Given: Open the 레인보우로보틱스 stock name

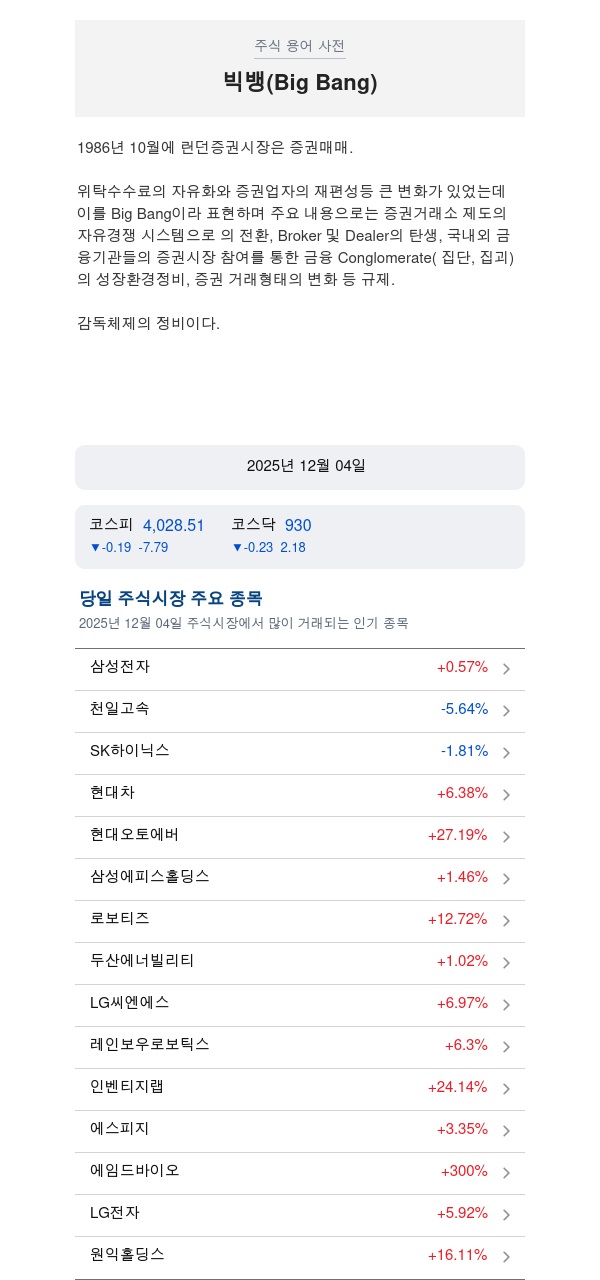Looking at the screenshot, I should [150, 1044].
